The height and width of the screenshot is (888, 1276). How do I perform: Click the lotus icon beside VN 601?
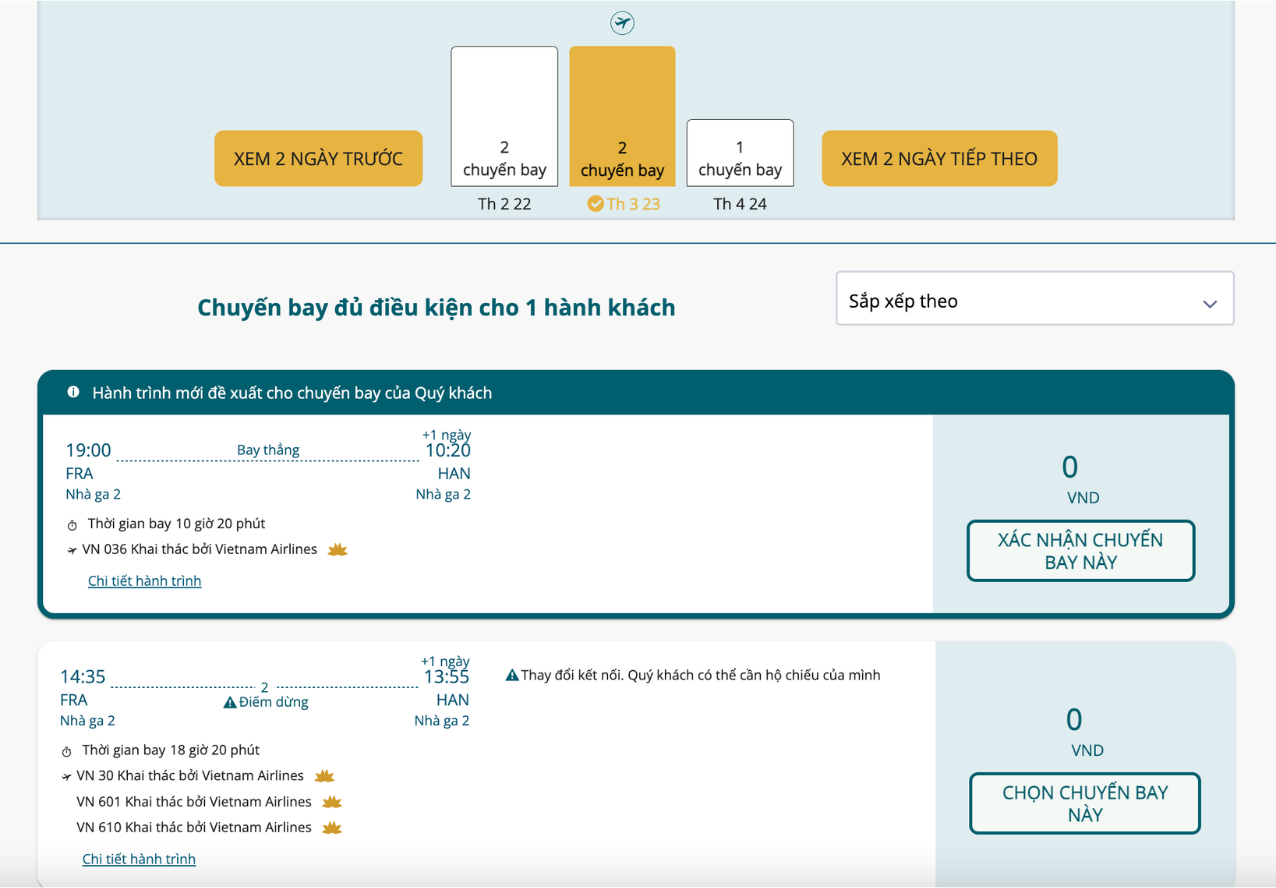tap(332, 802)
